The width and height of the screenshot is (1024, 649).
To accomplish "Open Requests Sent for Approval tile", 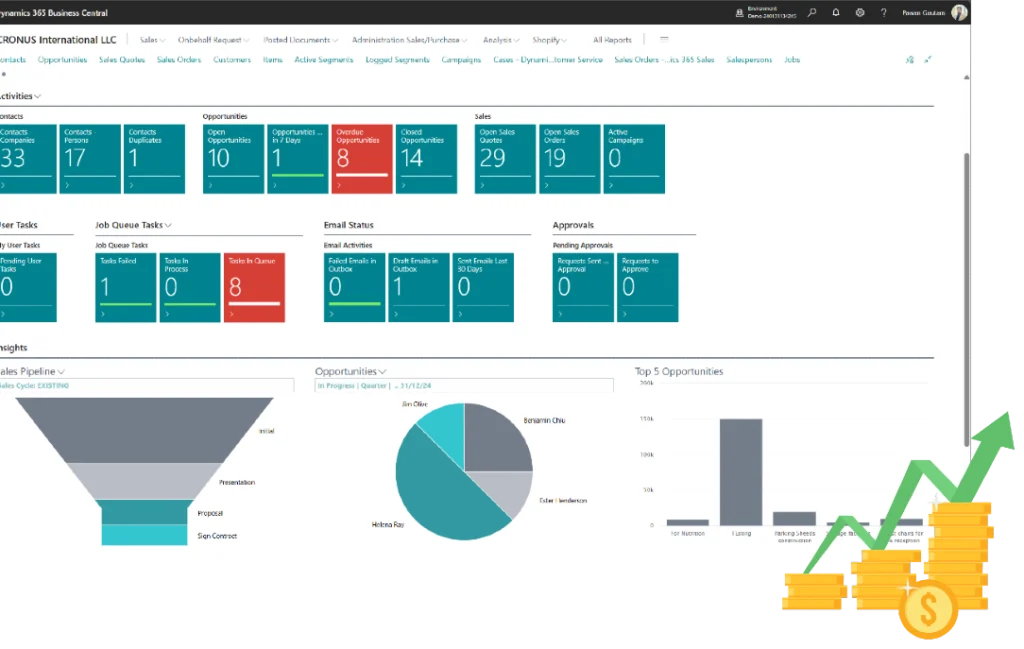I will (x=583, y=287).
